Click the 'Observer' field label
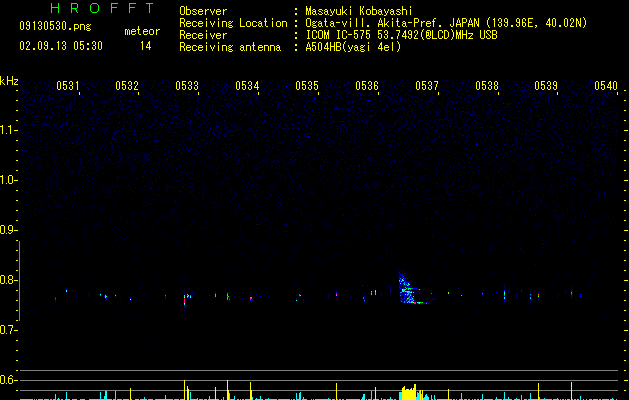The image size is (629, 400). pyautogui.click(x=203, y=11)
